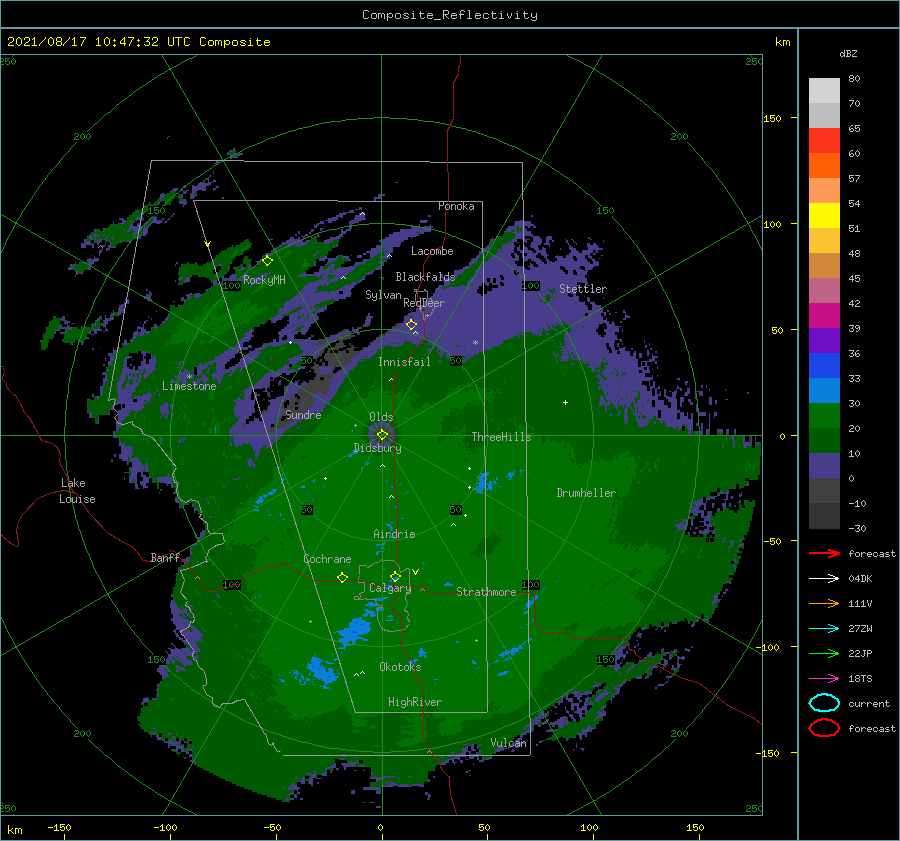Click the Blackfalds label

[425, 277]
